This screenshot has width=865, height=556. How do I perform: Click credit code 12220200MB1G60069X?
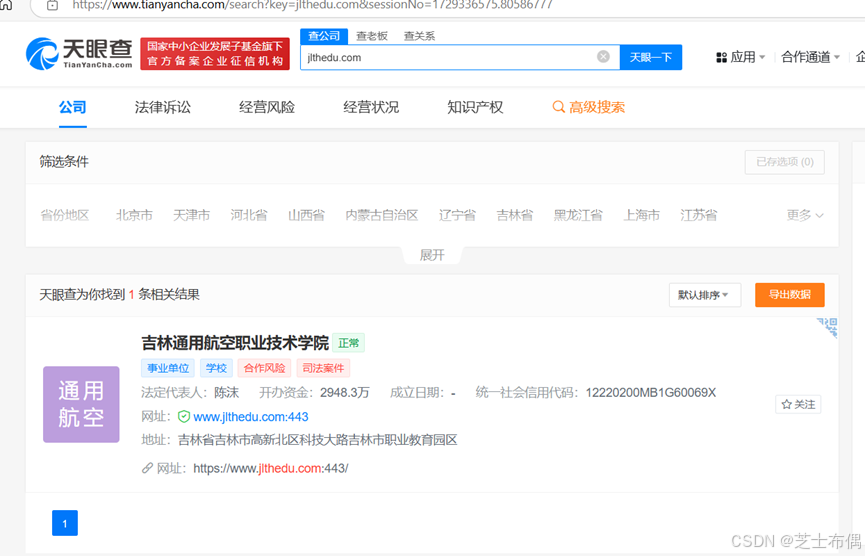[651, 393]
